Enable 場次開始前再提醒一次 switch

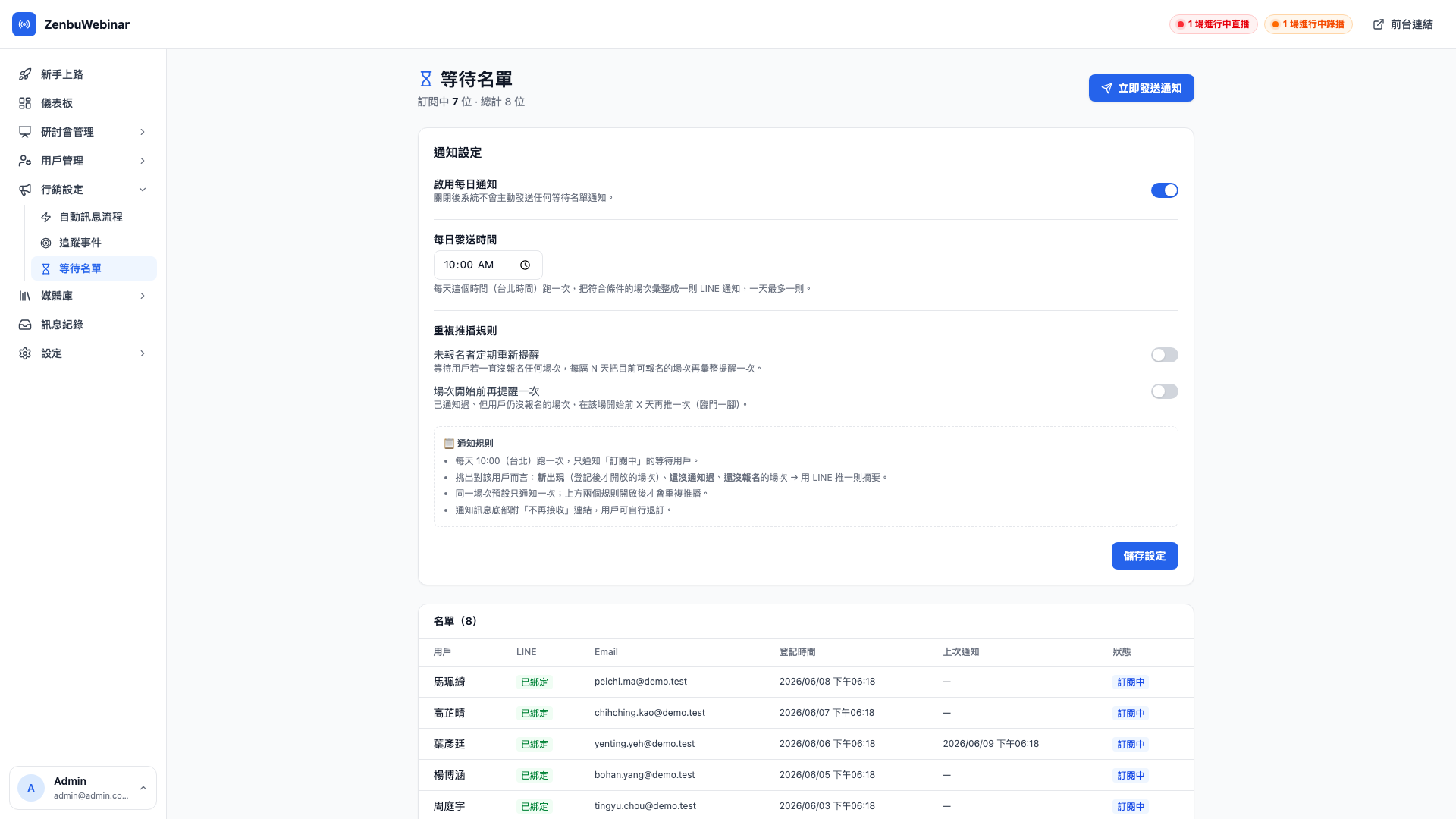pos(1164,391)
